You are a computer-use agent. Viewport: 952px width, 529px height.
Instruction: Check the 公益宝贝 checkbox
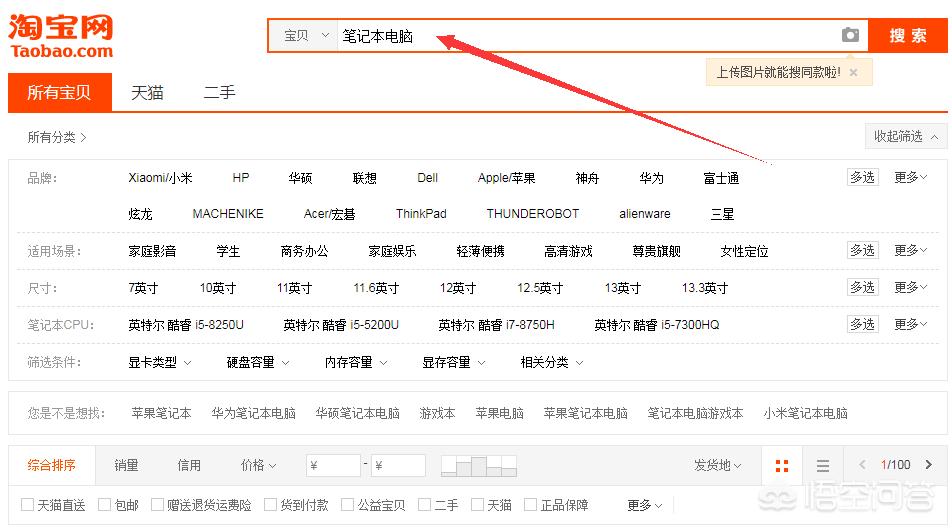click(348, 504)
